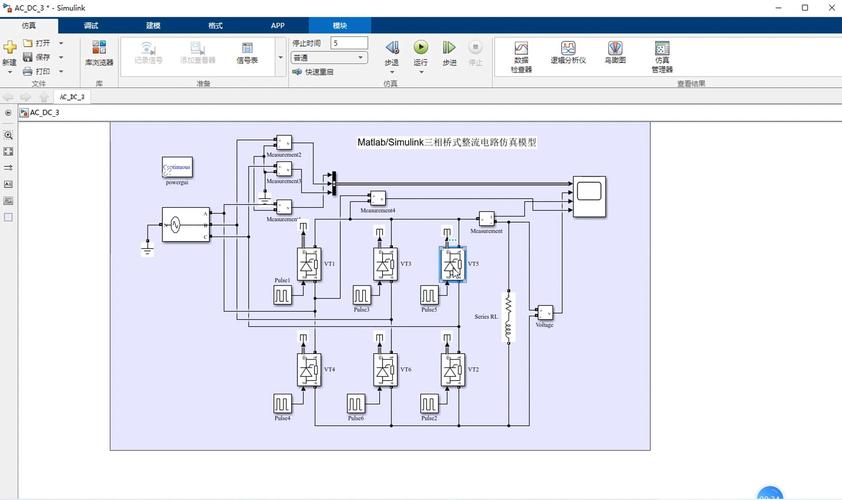Select the Scope block on the right

coord(589,197)
